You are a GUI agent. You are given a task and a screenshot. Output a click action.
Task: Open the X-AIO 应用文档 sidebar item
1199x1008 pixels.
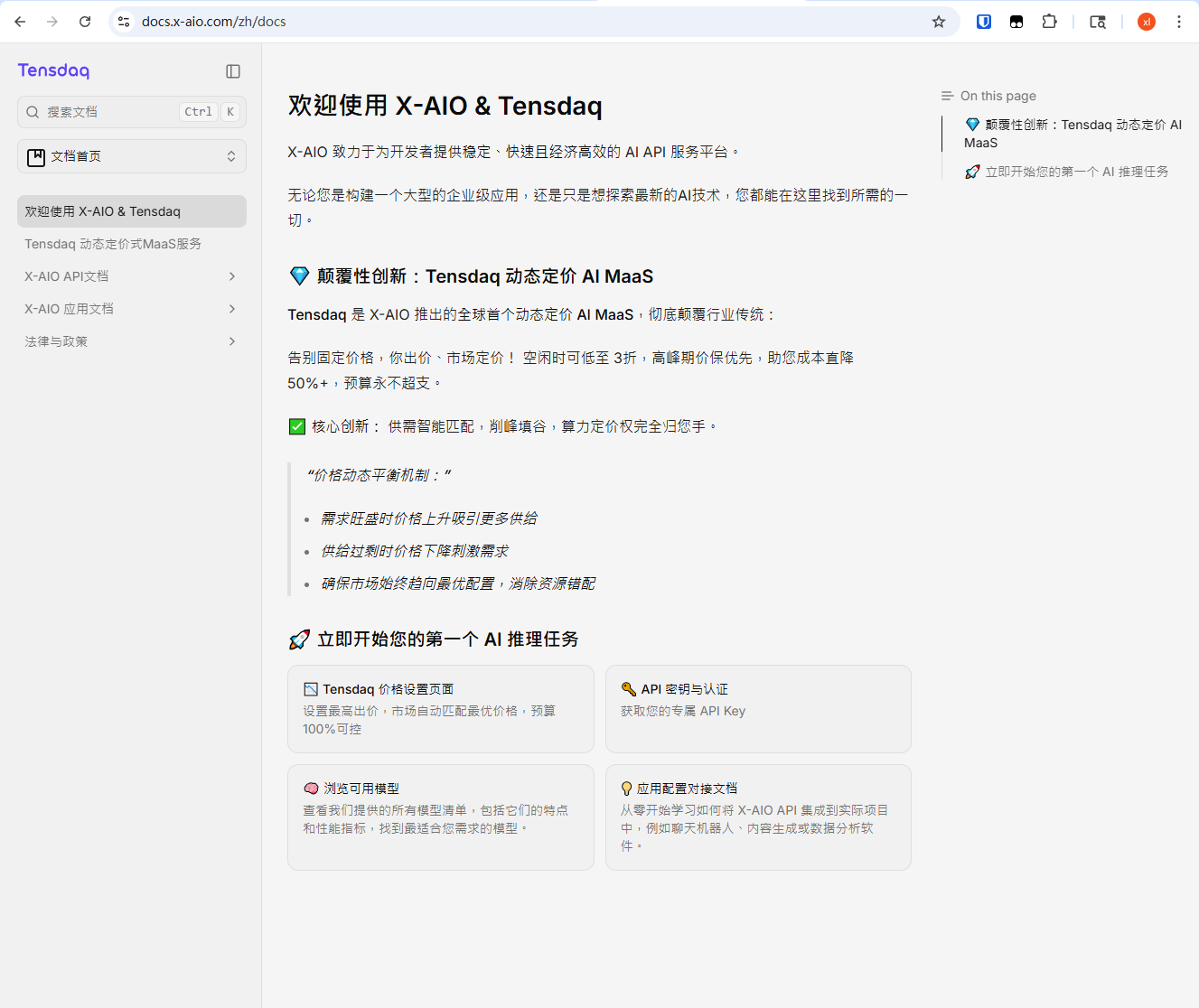(x=132, y=309)
